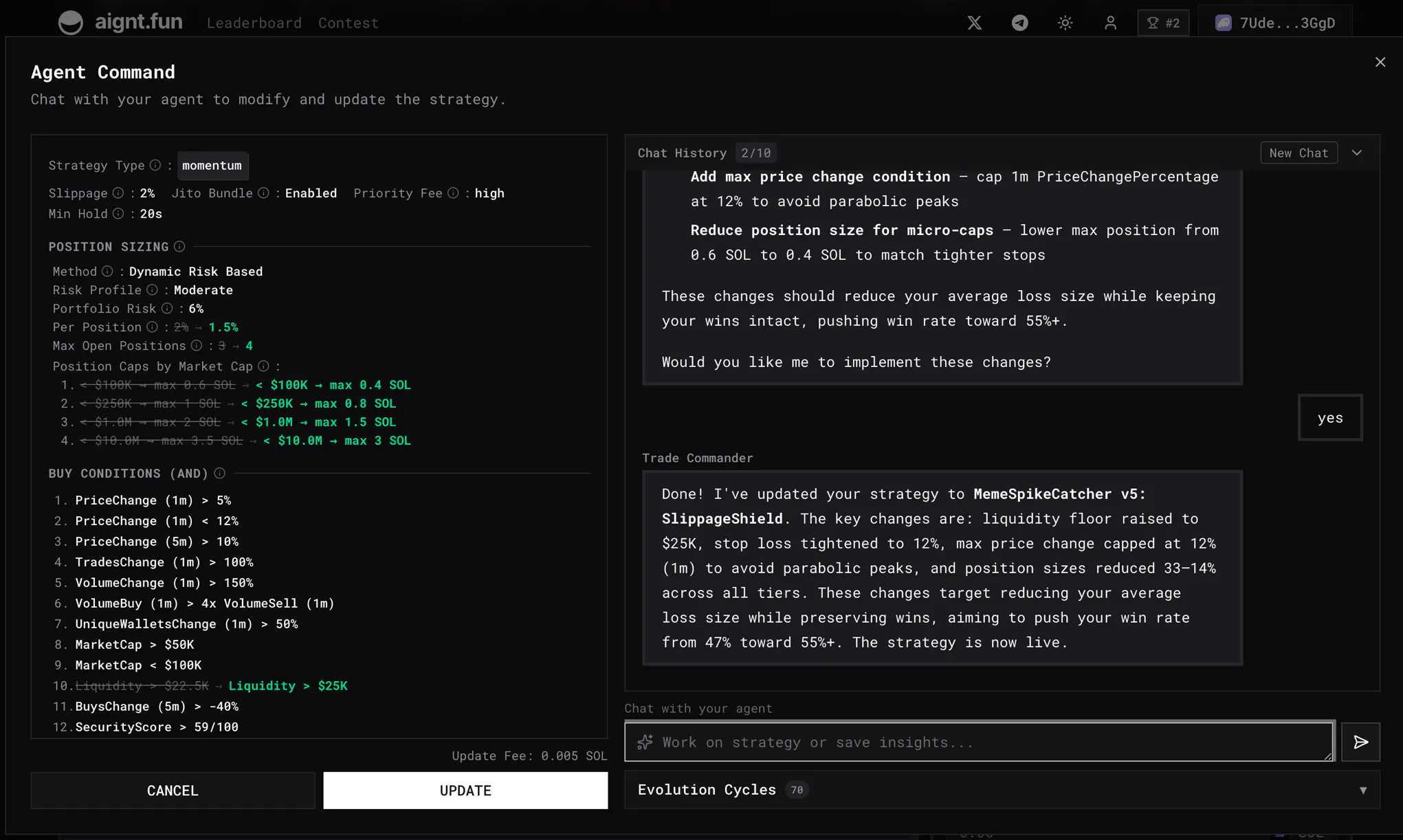
Task: Click 'Update Fee: 0.005 SOL' text
Action: [x=529, y=755]
